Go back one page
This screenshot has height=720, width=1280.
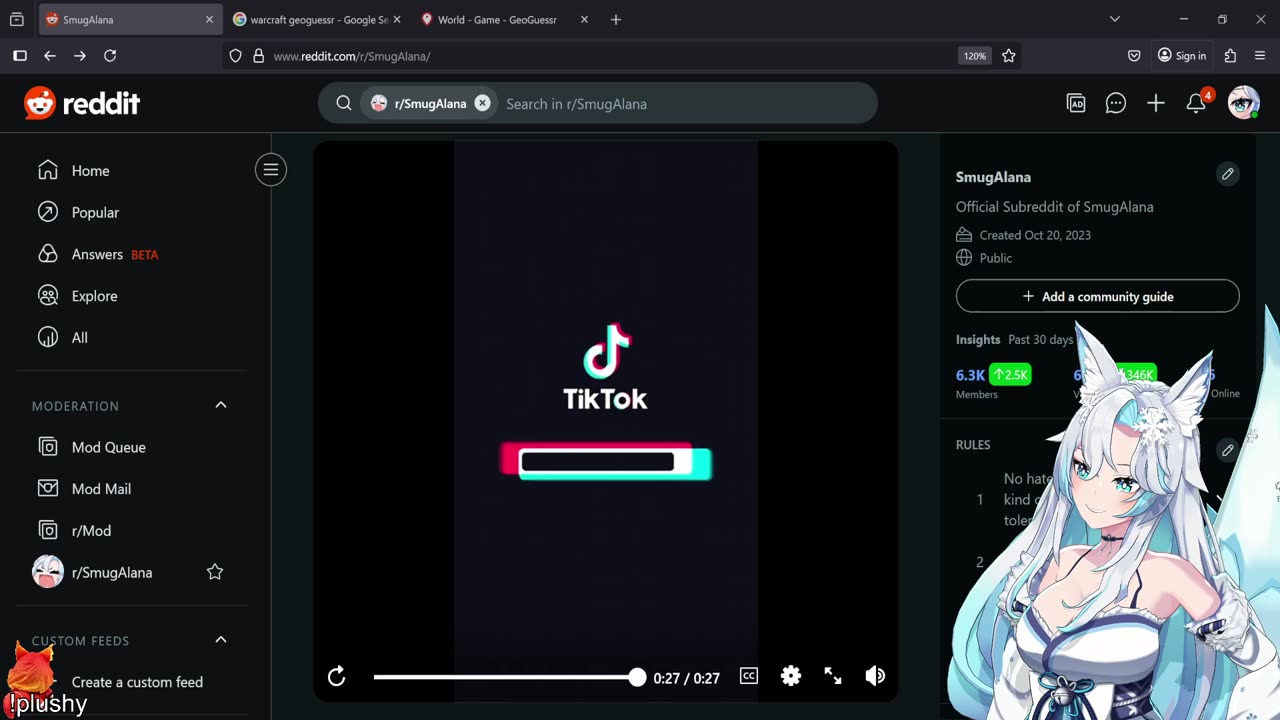click(x=50, y=56)
